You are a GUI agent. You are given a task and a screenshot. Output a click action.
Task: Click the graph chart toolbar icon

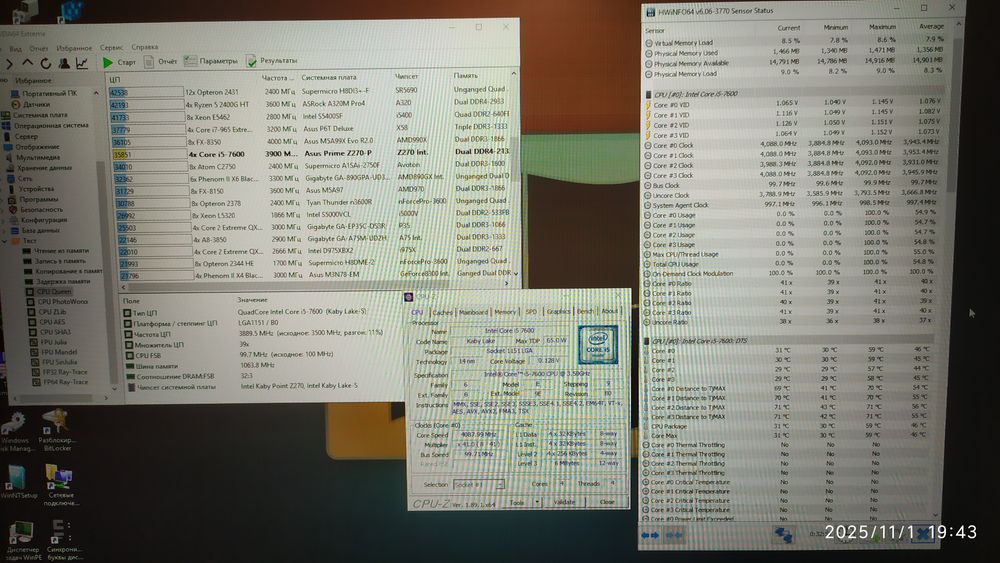82,62
